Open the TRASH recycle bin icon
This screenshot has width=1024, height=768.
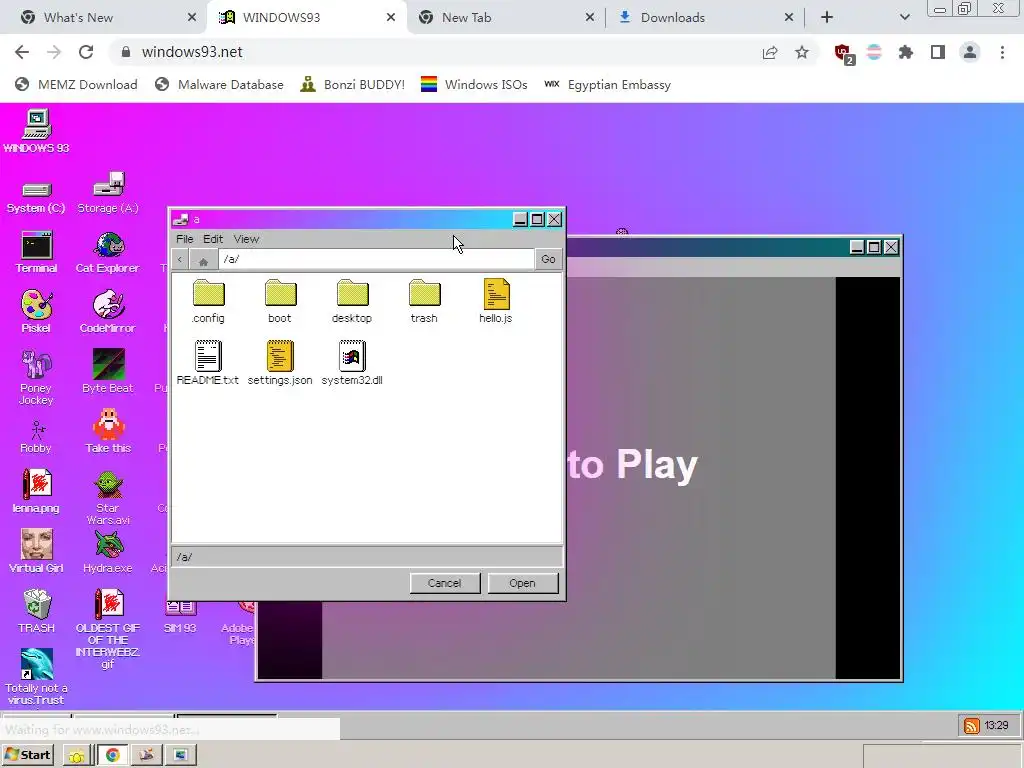point(36,611)
